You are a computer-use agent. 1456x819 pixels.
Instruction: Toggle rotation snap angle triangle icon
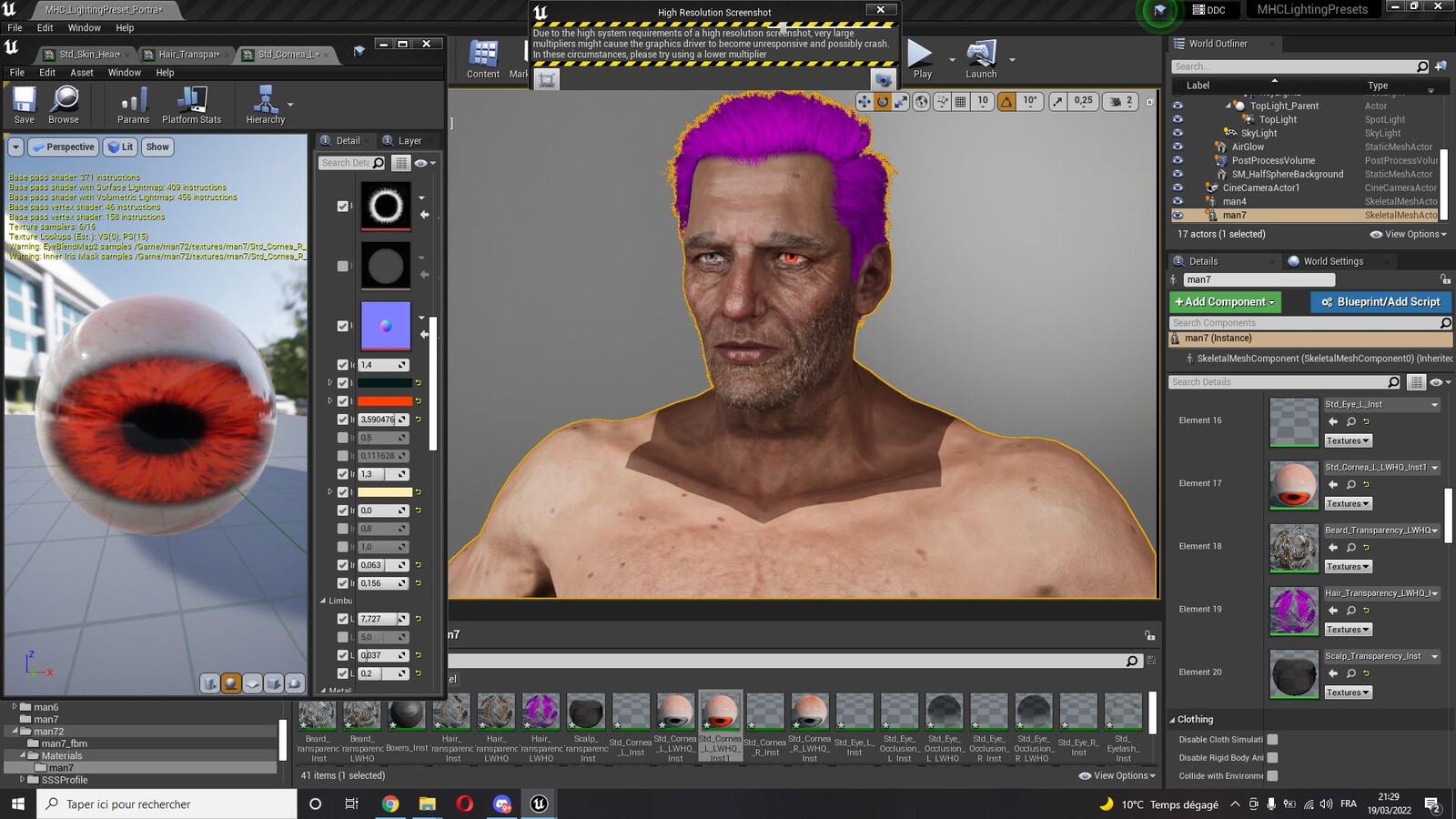click(x=1006, y=102)
